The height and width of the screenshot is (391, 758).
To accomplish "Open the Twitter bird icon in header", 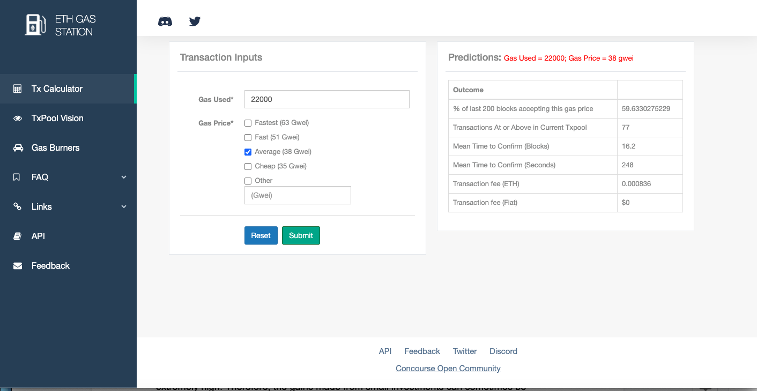I will point(195,21).
